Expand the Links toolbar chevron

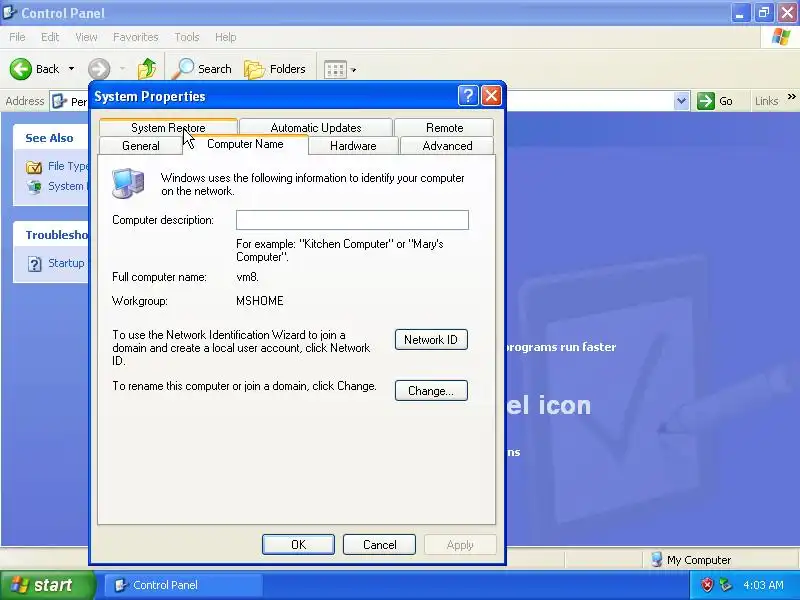[x=791, y=96]
